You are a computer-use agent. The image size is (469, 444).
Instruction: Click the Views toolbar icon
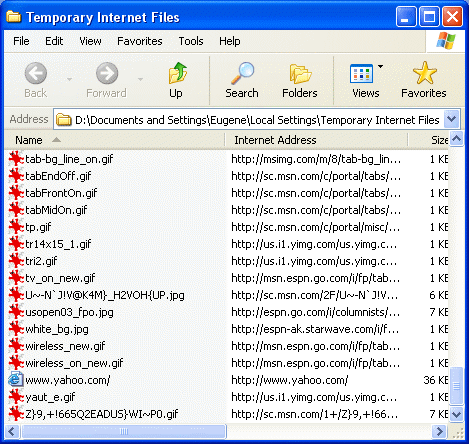coord(361,73)
